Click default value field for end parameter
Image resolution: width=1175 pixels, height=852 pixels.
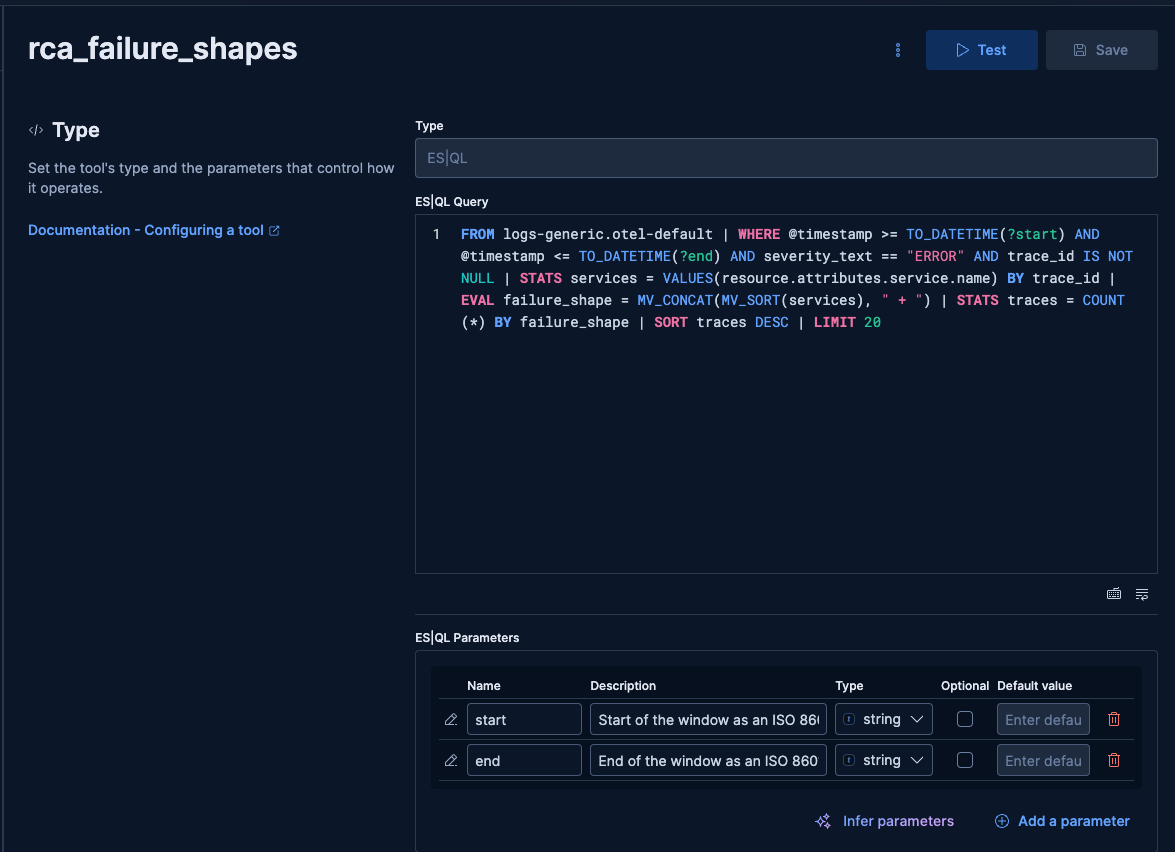click(1043, 761)
